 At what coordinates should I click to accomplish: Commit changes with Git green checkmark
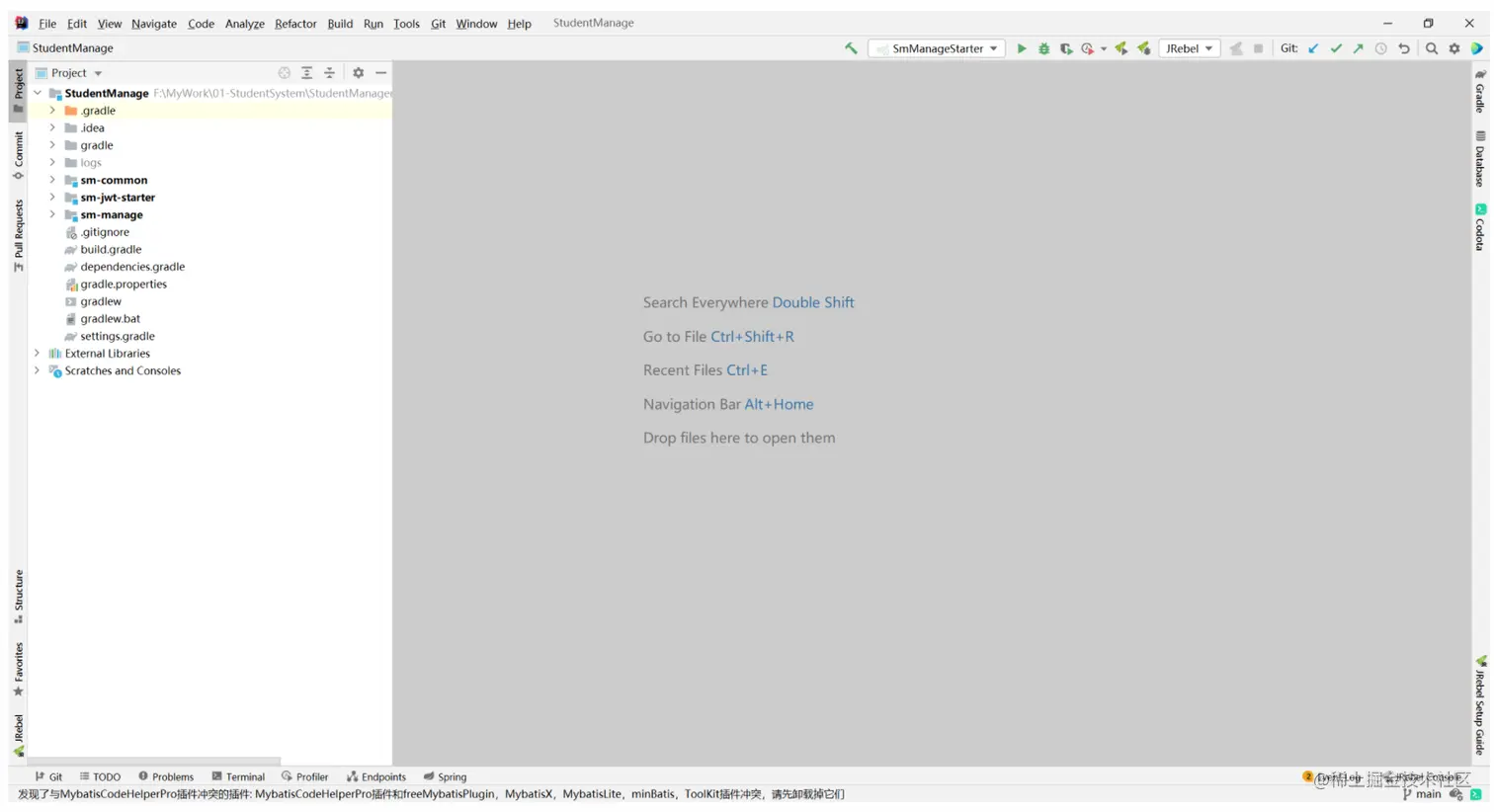[x=1336, y=48]
